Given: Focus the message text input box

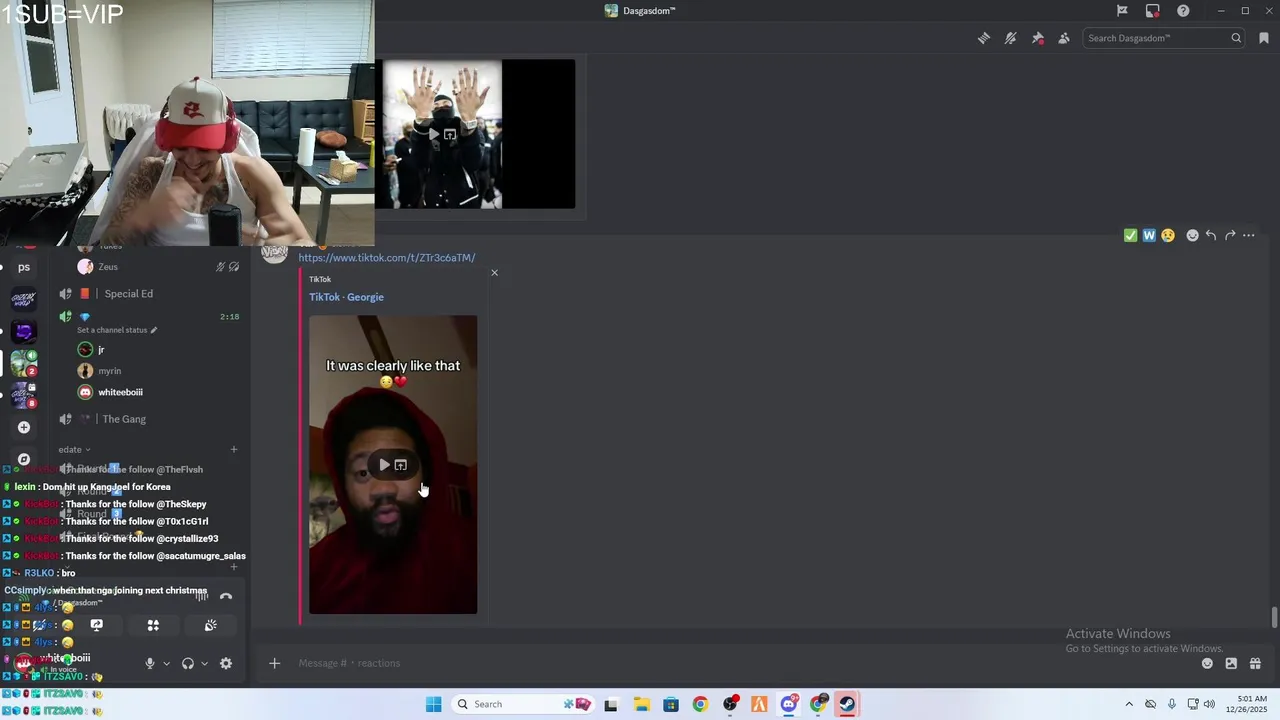Looking at the screenshot, I should pos(740,663).
